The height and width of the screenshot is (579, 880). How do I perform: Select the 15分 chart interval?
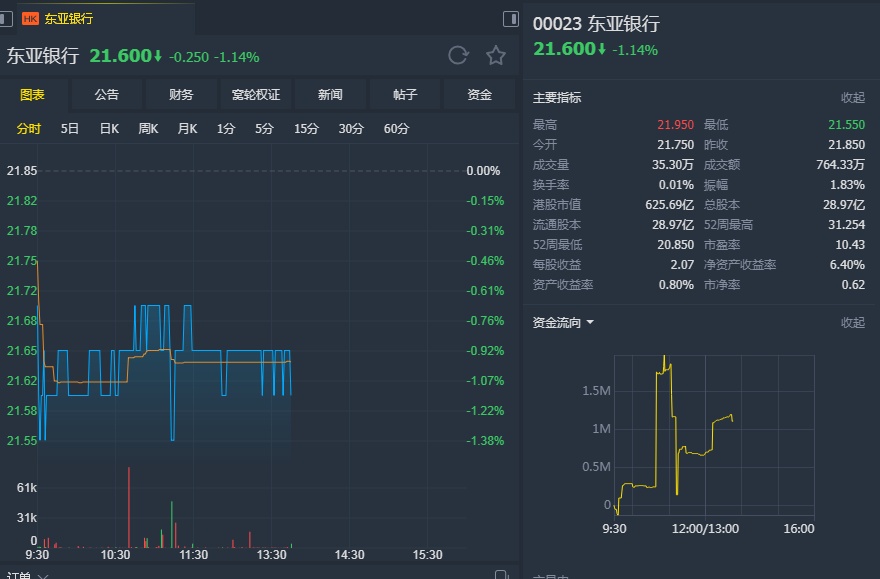click(x=306, y=128)
